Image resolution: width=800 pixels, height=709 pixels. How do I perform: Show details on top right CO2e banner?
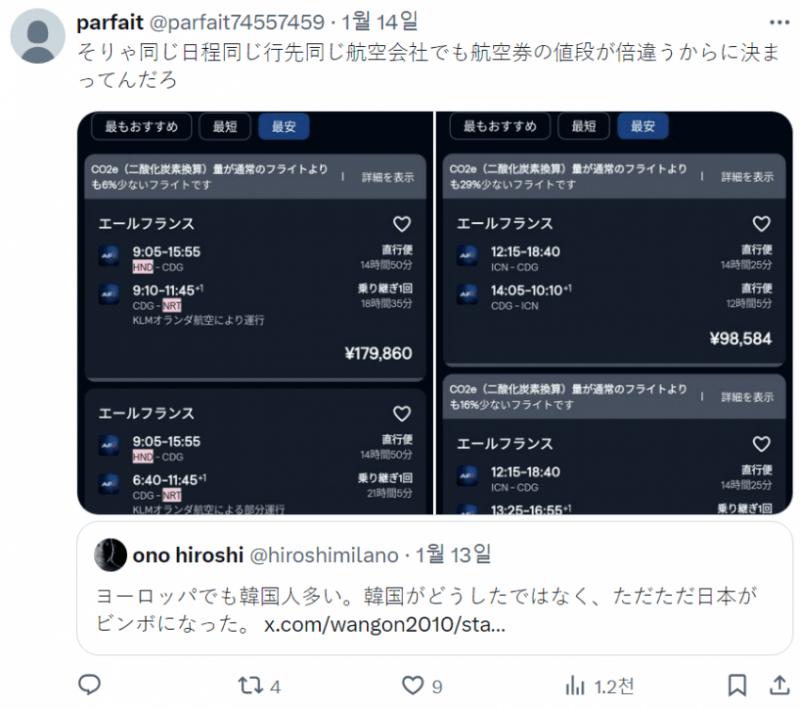coord(747,176)
